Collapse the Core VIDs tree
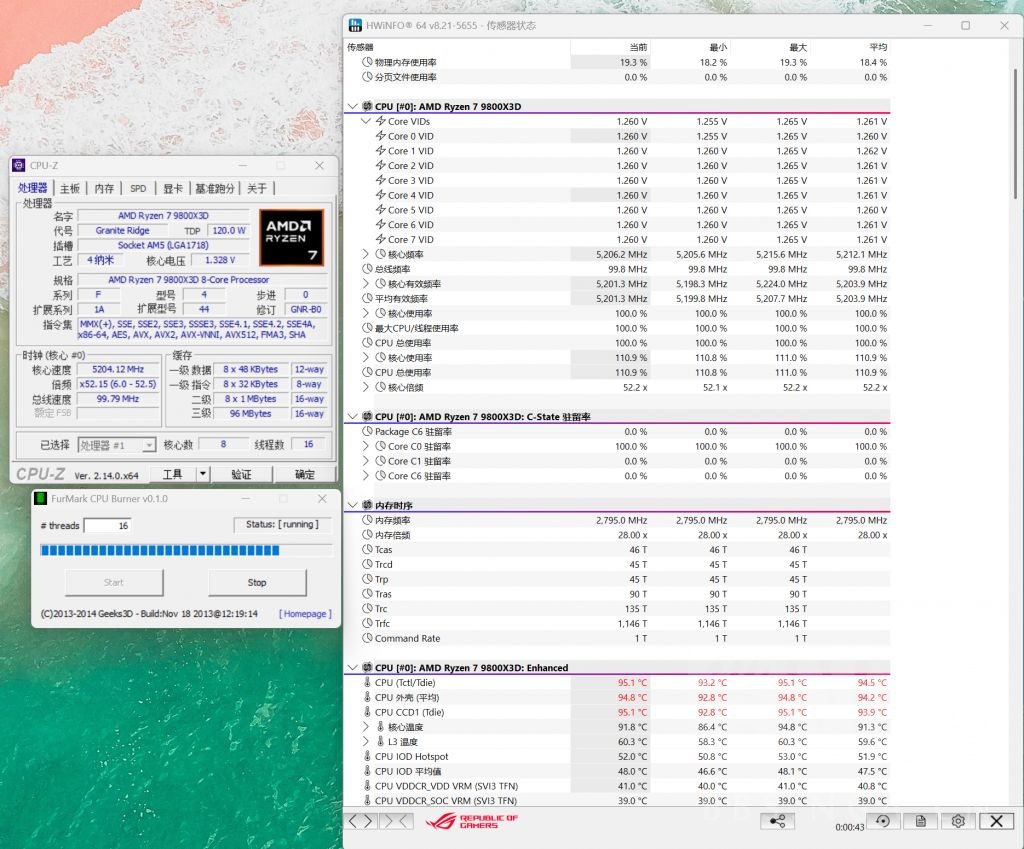 coord(366,121)
